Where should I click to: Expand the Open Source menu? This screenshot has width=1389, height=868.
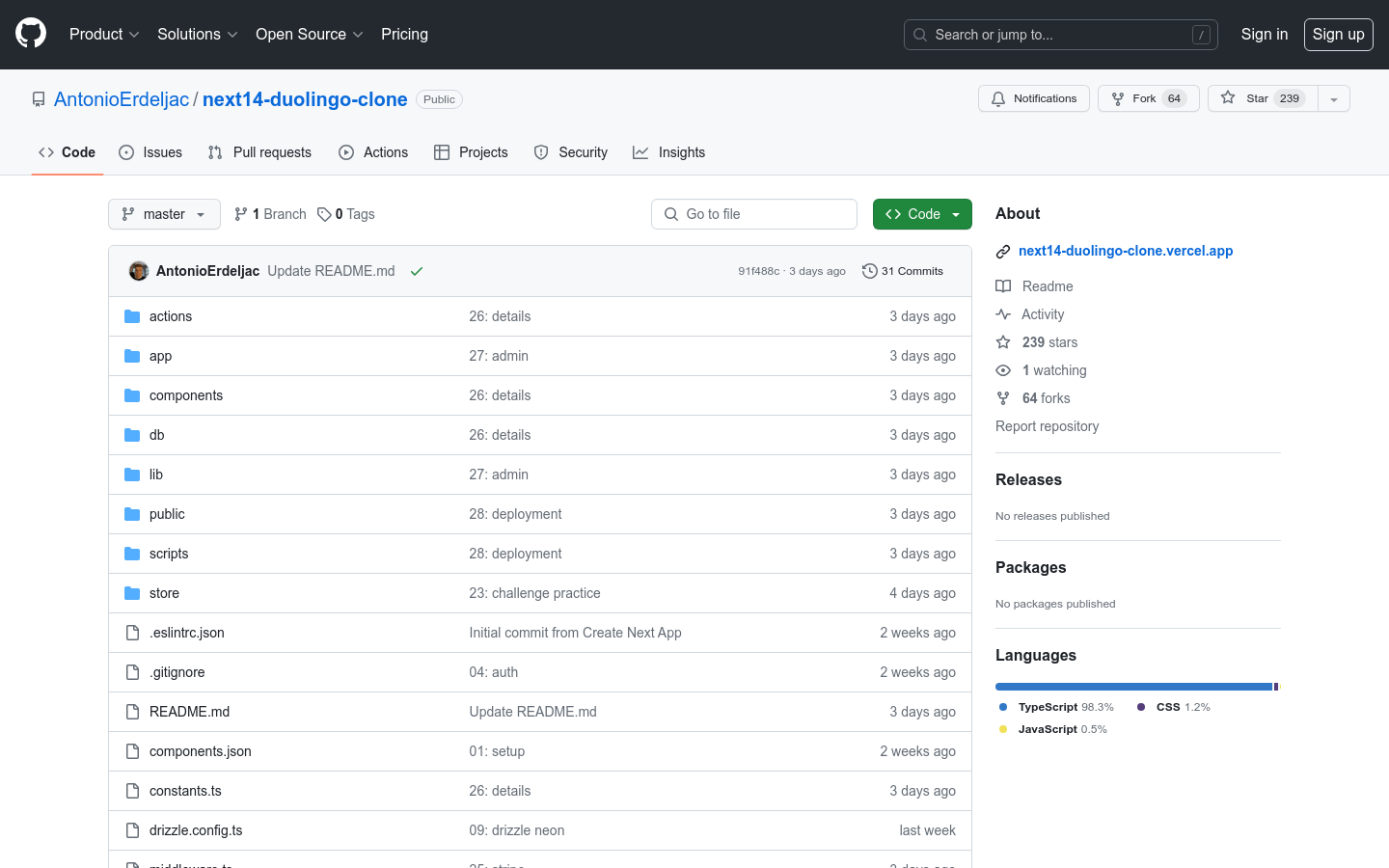click(x=310, y=34)
